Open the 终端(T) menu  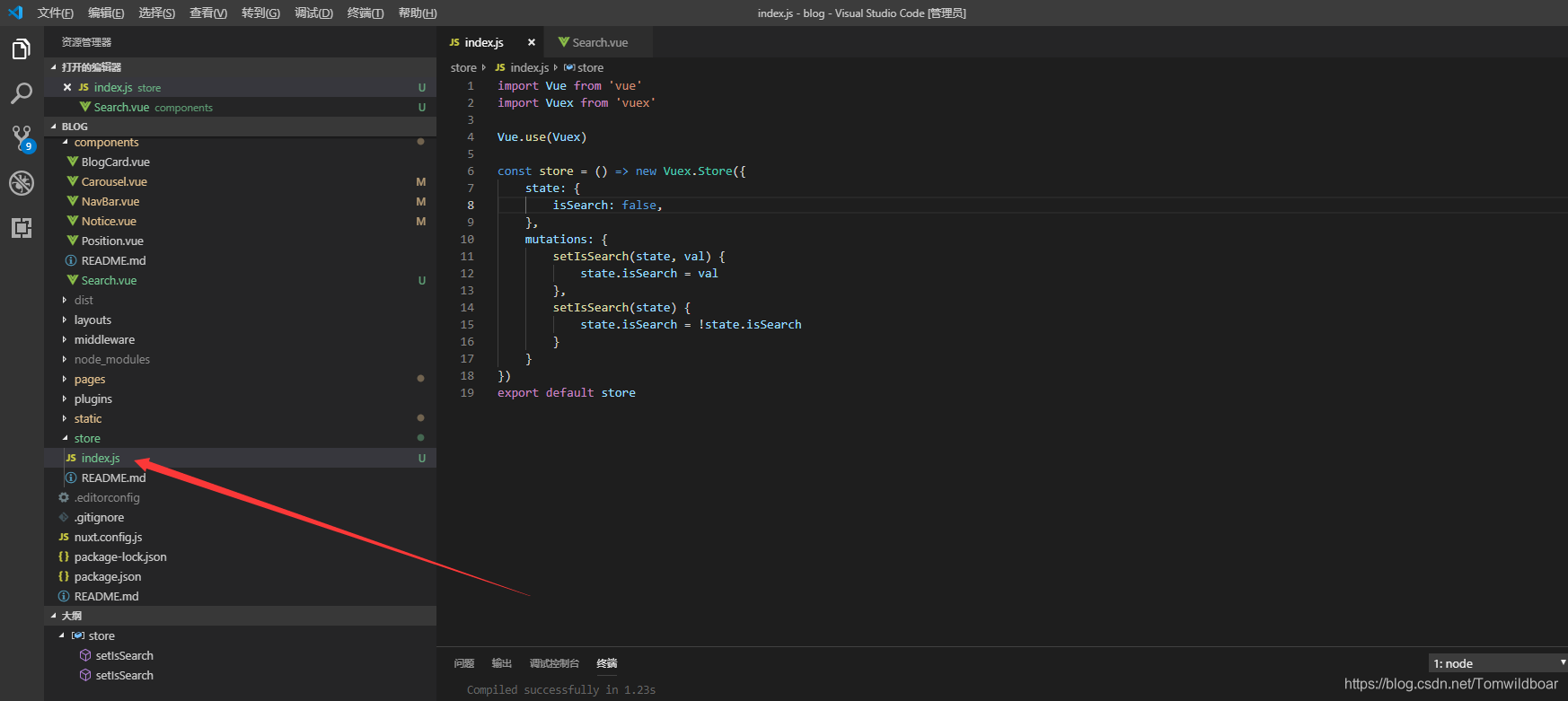point(366,13)
